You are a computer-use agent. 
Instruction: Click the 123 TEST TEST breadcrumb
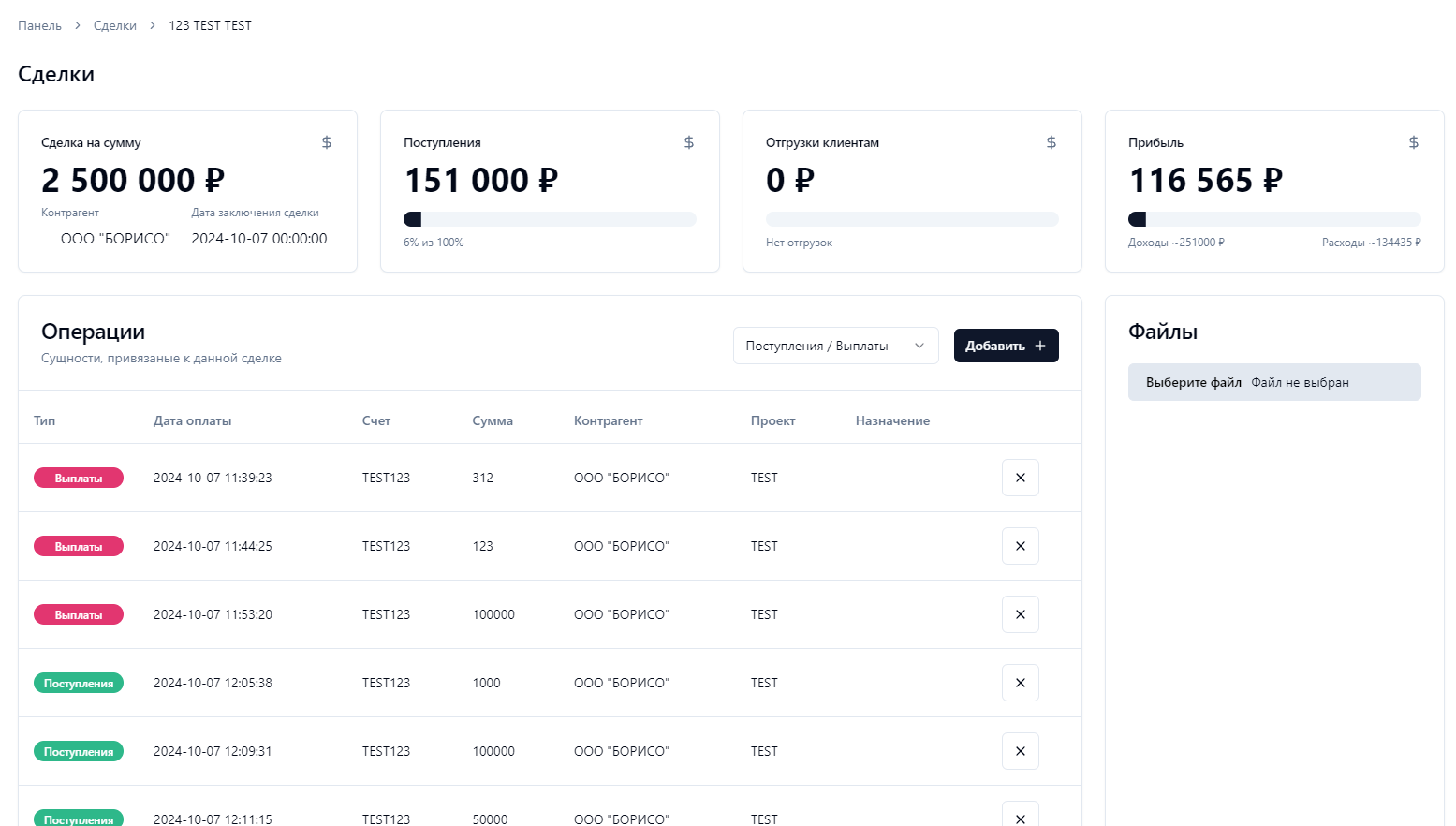pyautogui.click(x=210, y=25)
